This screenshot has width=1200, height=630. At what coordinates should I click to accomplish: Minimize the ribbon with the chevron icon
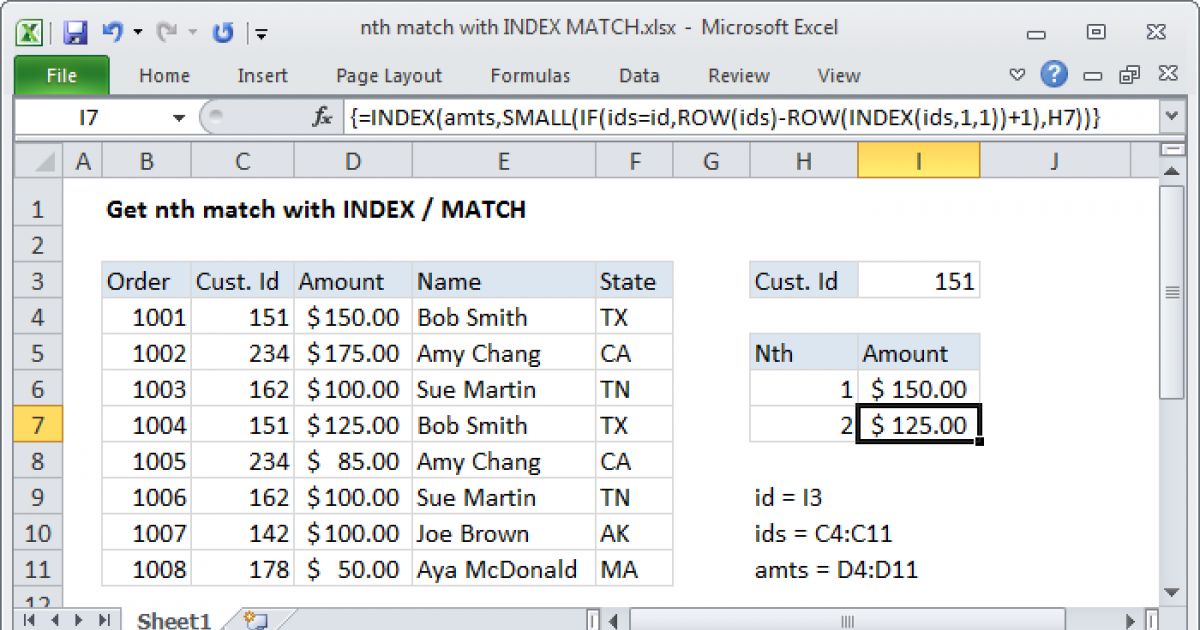1018,75
